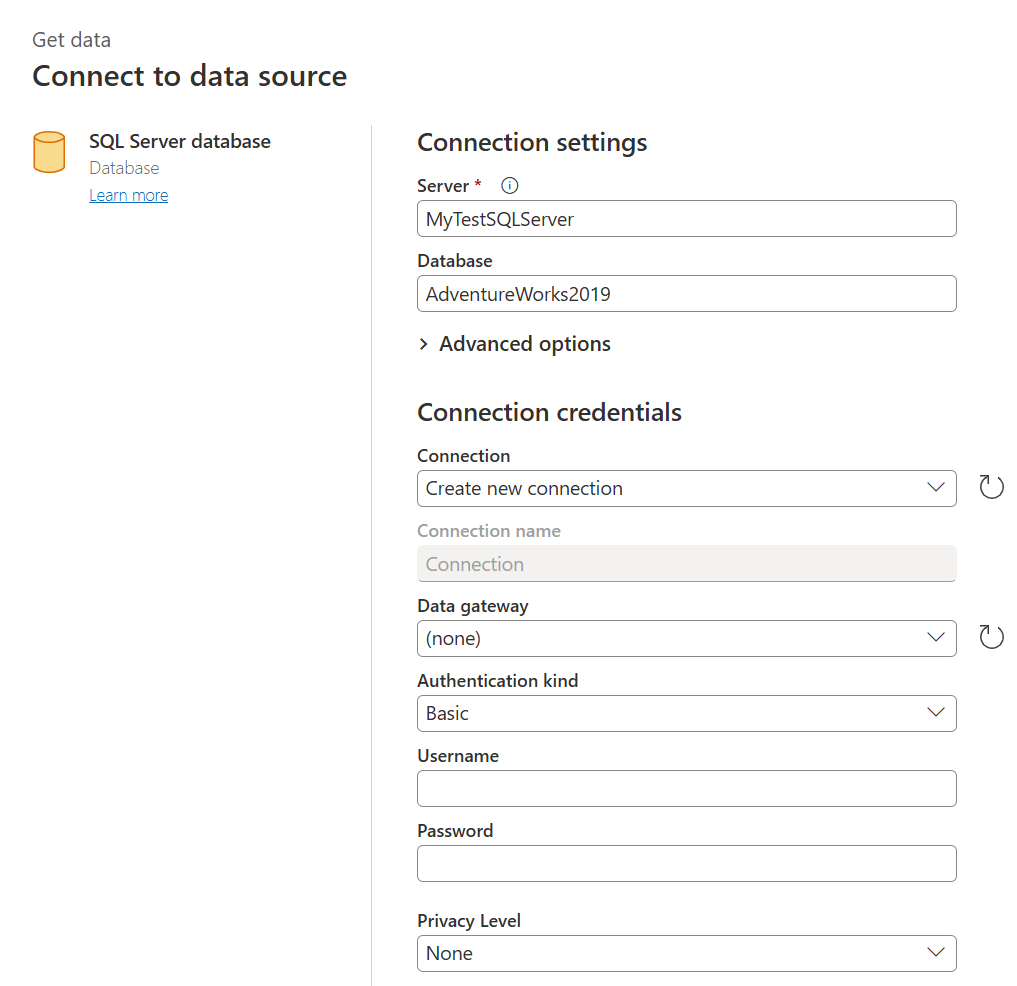Open the Connection dropdown showing Create new connection
This screenshot has height=986, width=1017.
coord(687,488)
